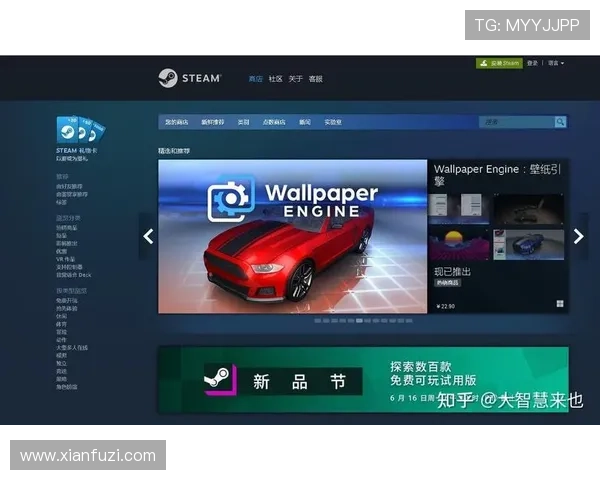Select the 客服 top menu item
Viewport: 600px width, 480px height.
click(x=316, y=79)
